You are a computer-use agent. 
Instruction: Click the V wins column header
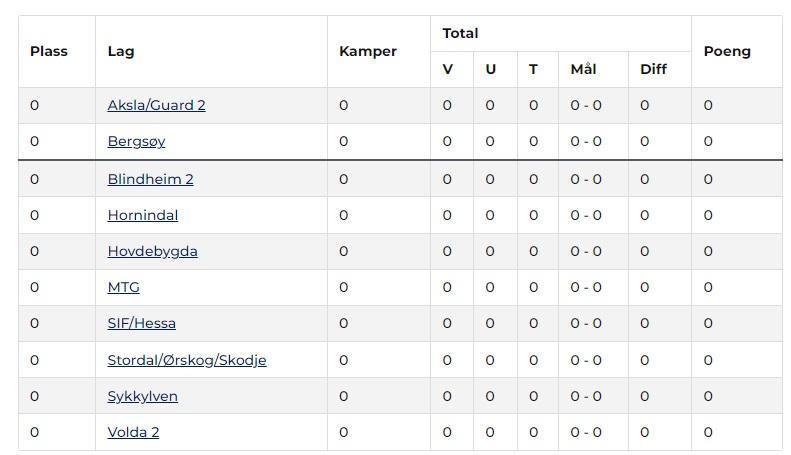tap(447, 69)
